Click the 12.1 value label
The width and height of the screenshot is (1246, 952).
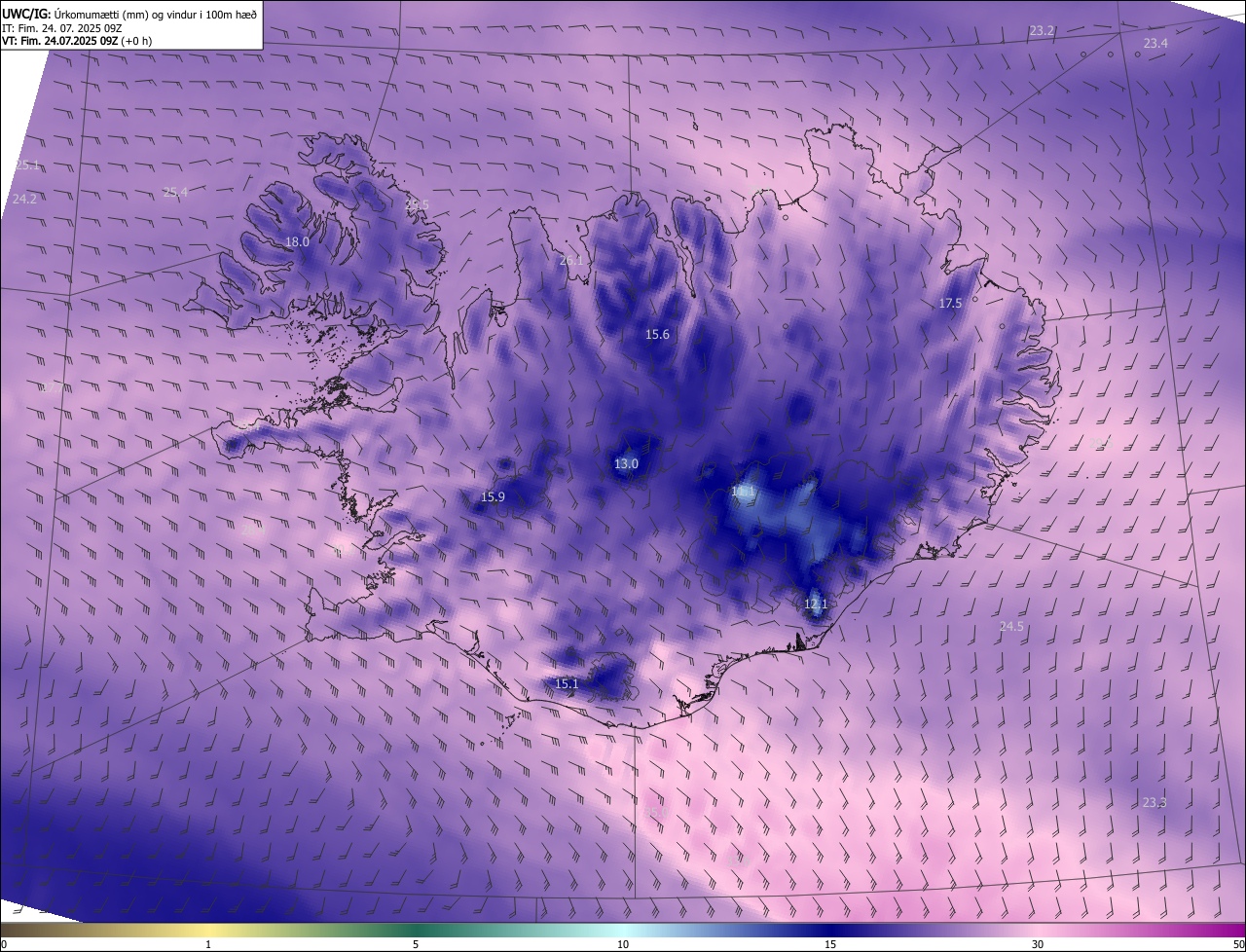pos(816,604)
